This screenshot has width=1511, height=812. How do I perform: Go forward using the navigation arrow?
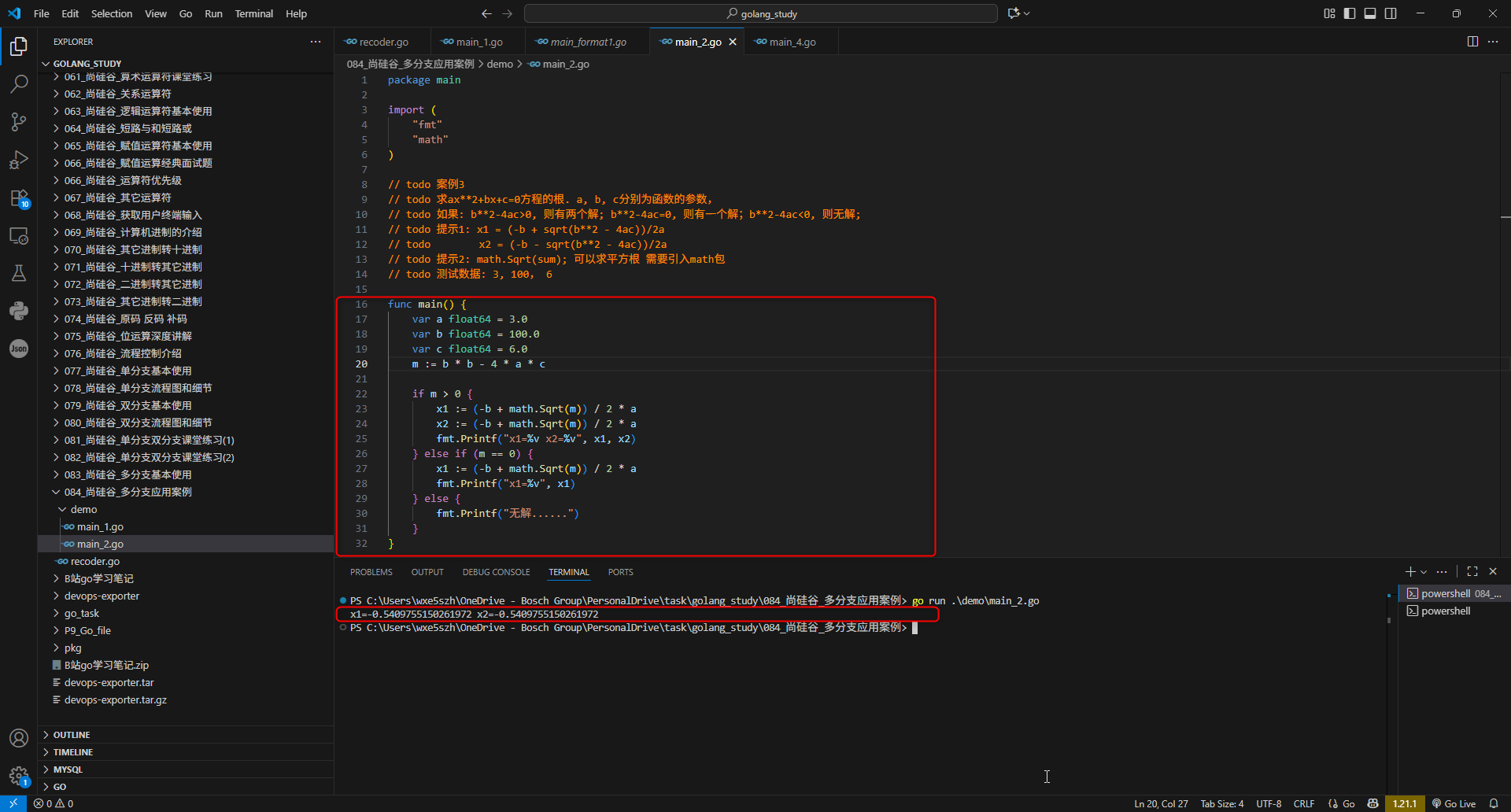click(x=508, y=13)
